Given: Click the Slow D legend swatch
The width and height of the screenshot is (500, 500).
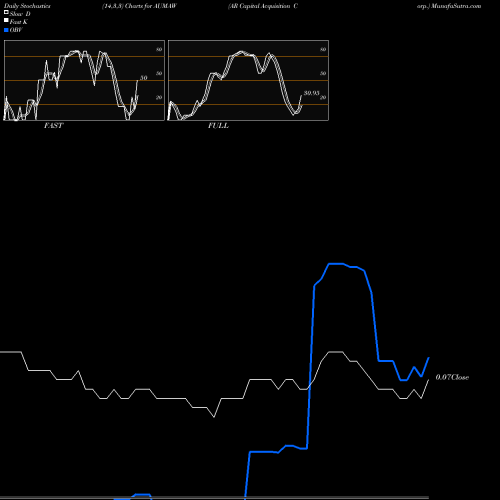Looking at the screenshot, I should (6, 13).
